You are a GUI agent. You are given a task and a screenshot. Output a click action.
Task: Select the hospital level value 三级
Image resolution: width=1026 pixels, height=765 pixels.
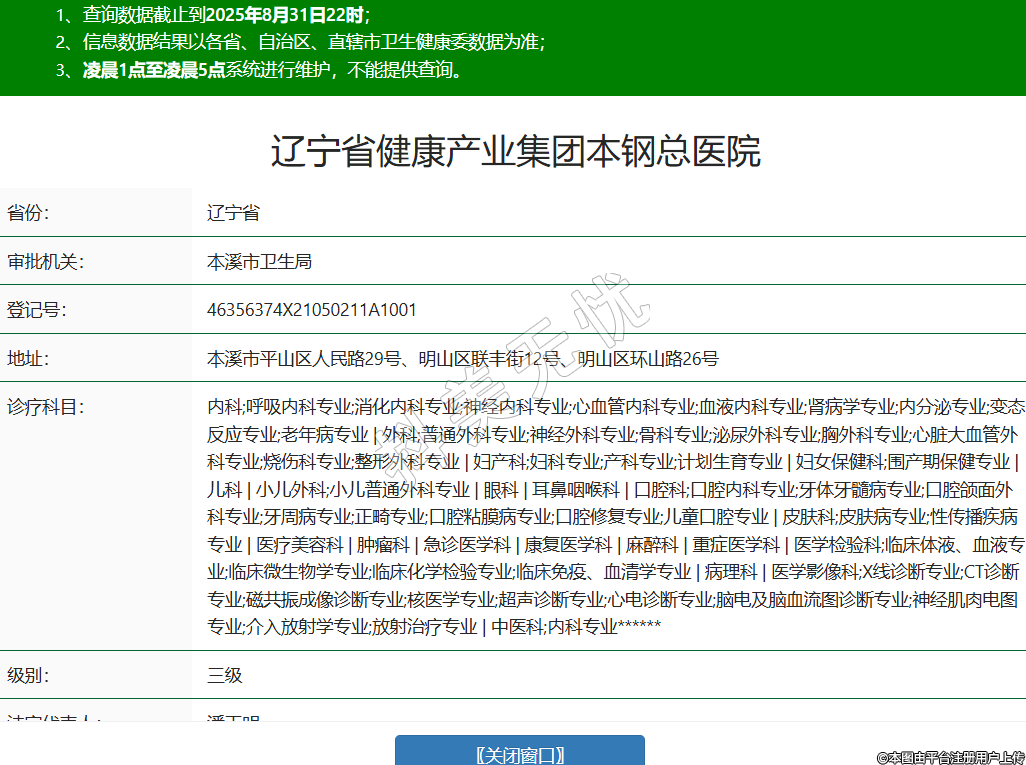(225, 675)
